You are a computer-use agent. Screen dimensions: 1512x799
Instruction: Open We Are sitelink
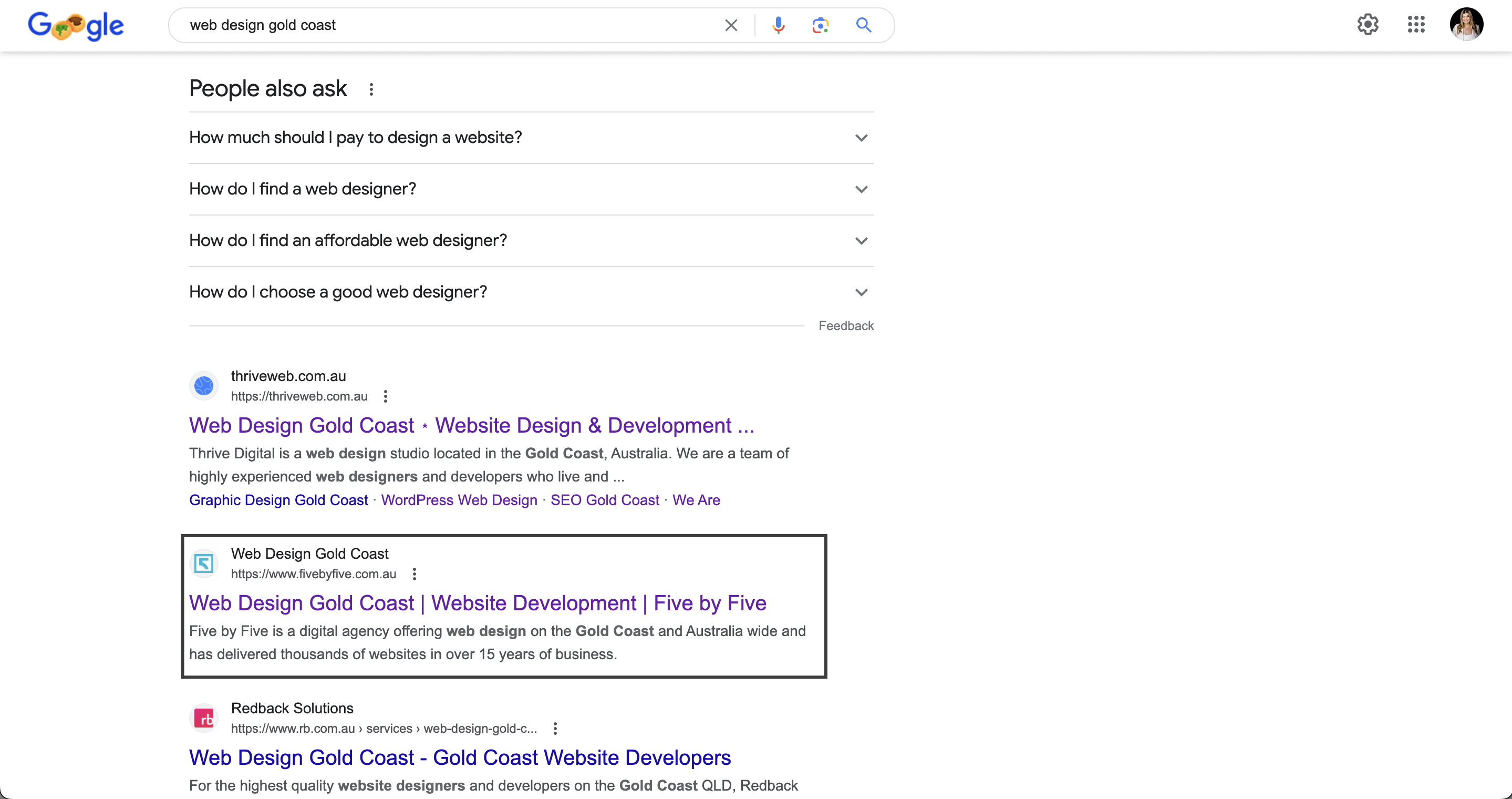click(x=696, y=500)
